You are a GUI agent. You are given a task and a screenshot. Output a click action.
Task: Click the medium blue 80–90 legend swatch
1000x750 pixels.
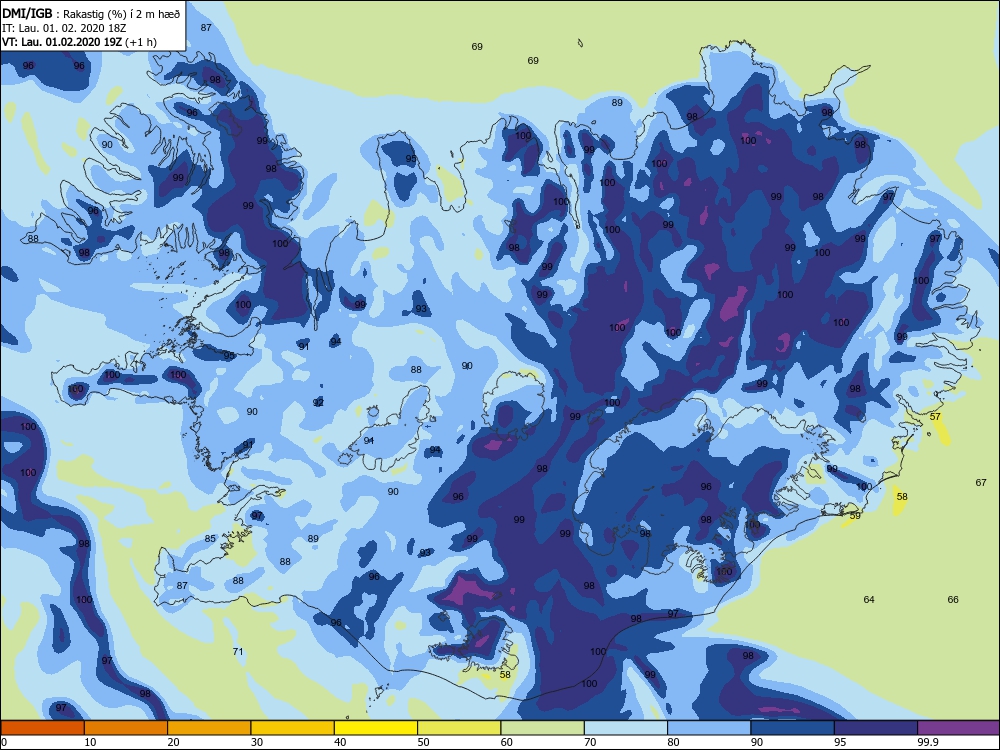coord(709,728)
